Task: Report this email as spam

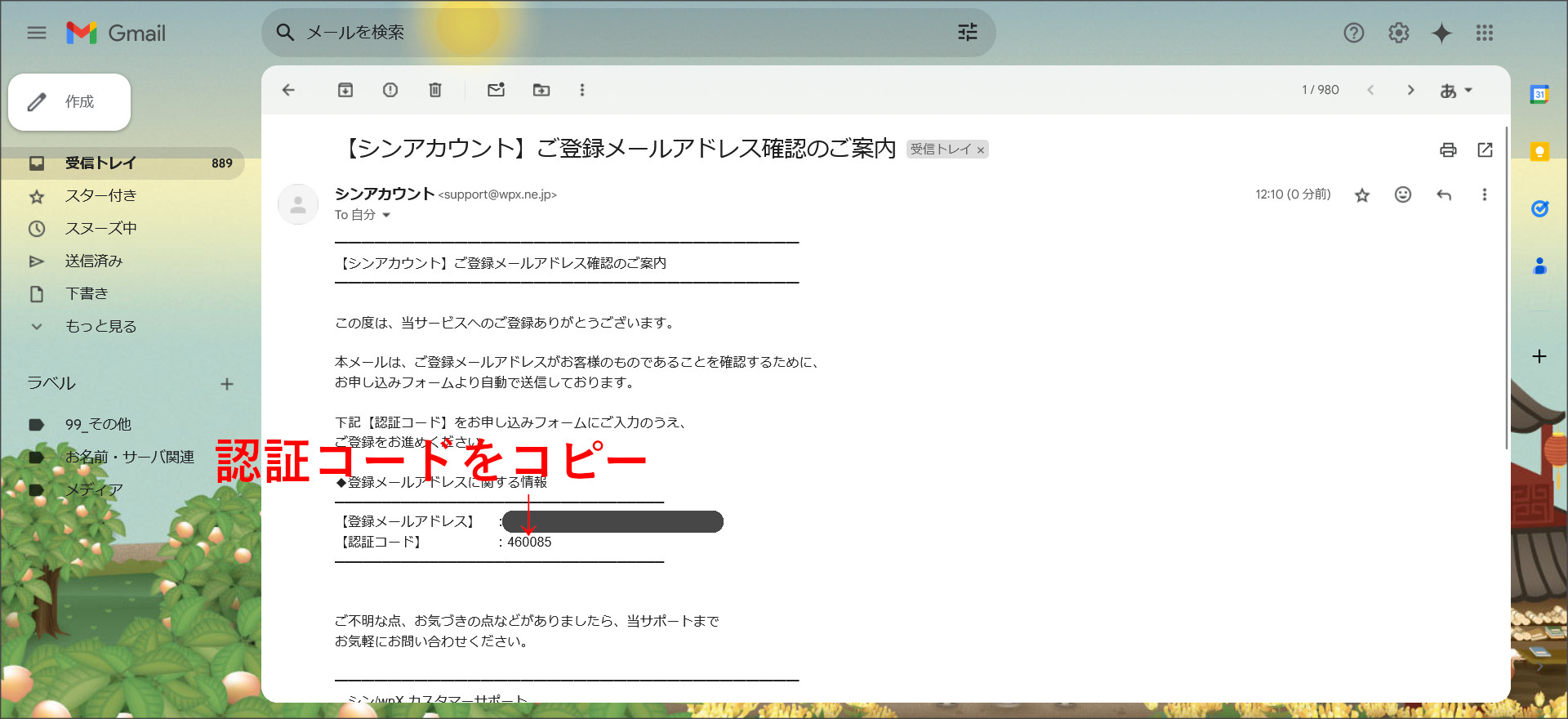Action: tap(390, 90)
